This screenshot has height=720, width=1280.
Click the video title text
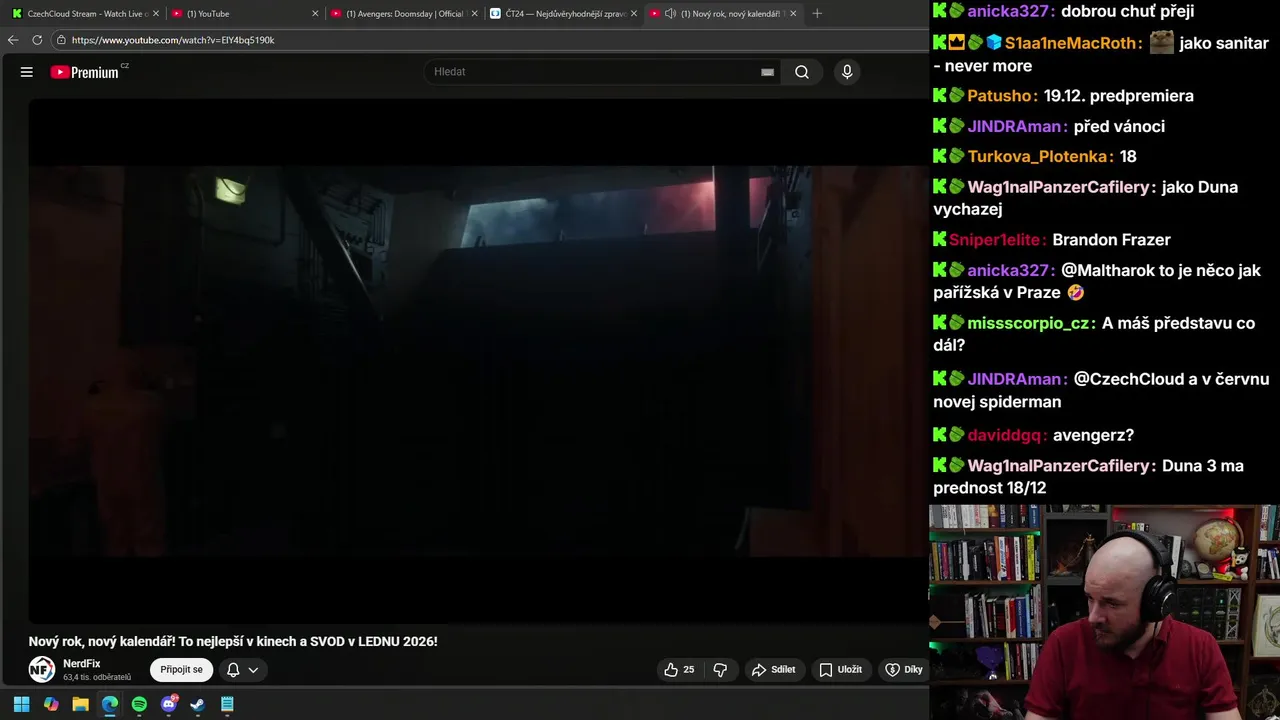pos(233,641)
